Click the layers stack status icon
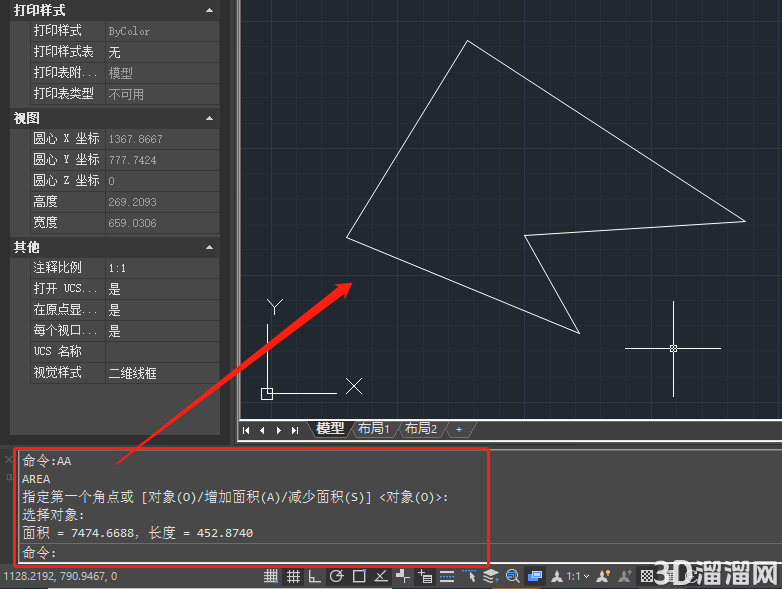The image size is (782, 589). (x=491, y=577)
